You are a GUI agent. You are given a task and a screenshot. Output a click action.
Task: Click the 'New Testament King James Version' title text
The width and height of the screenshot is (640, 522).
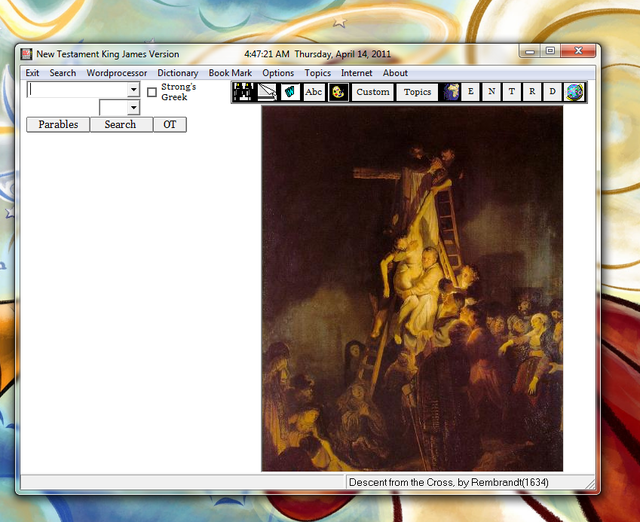tap(108, 54)
